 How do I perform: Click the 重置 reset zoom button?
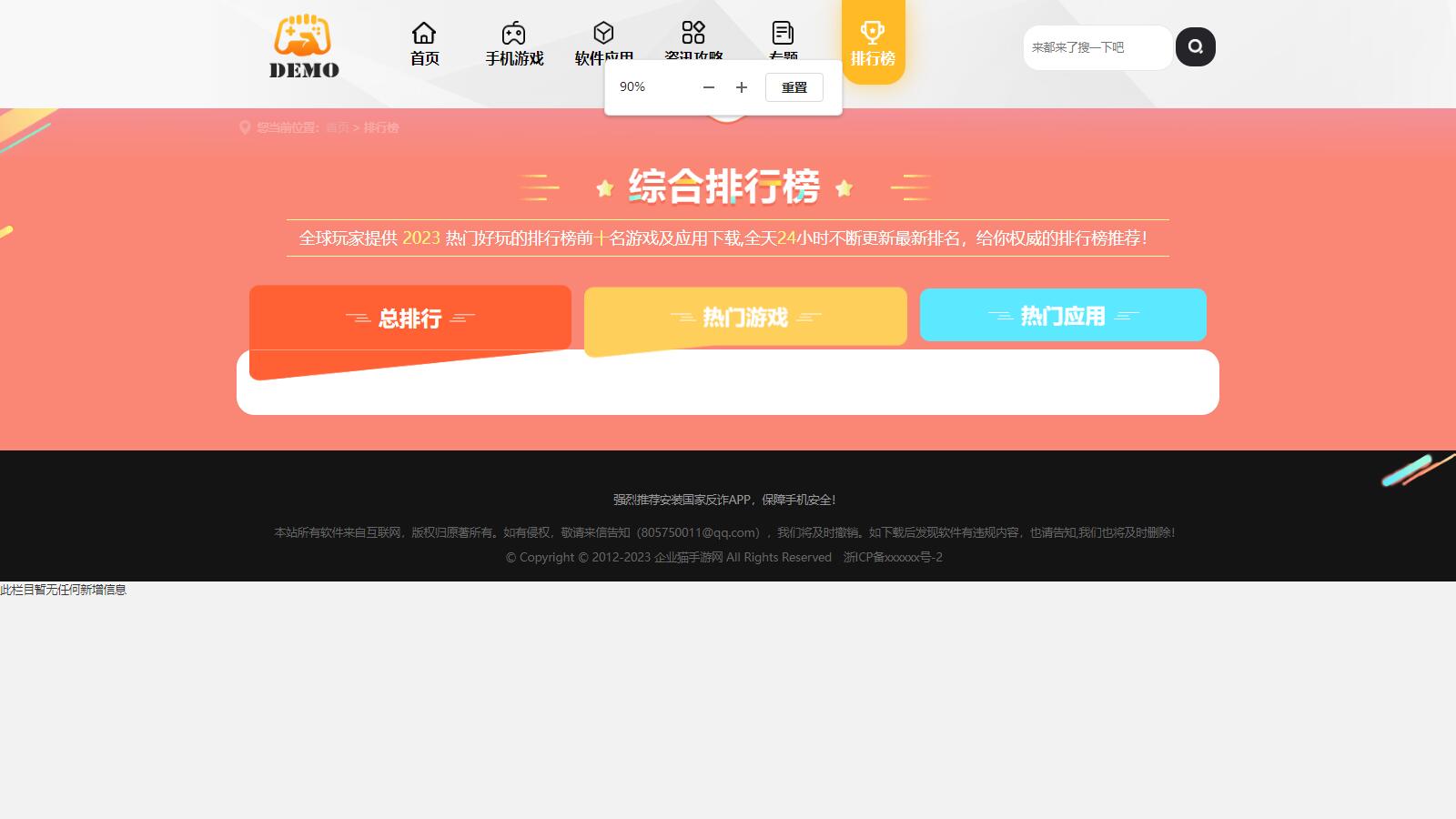(794, 87)
